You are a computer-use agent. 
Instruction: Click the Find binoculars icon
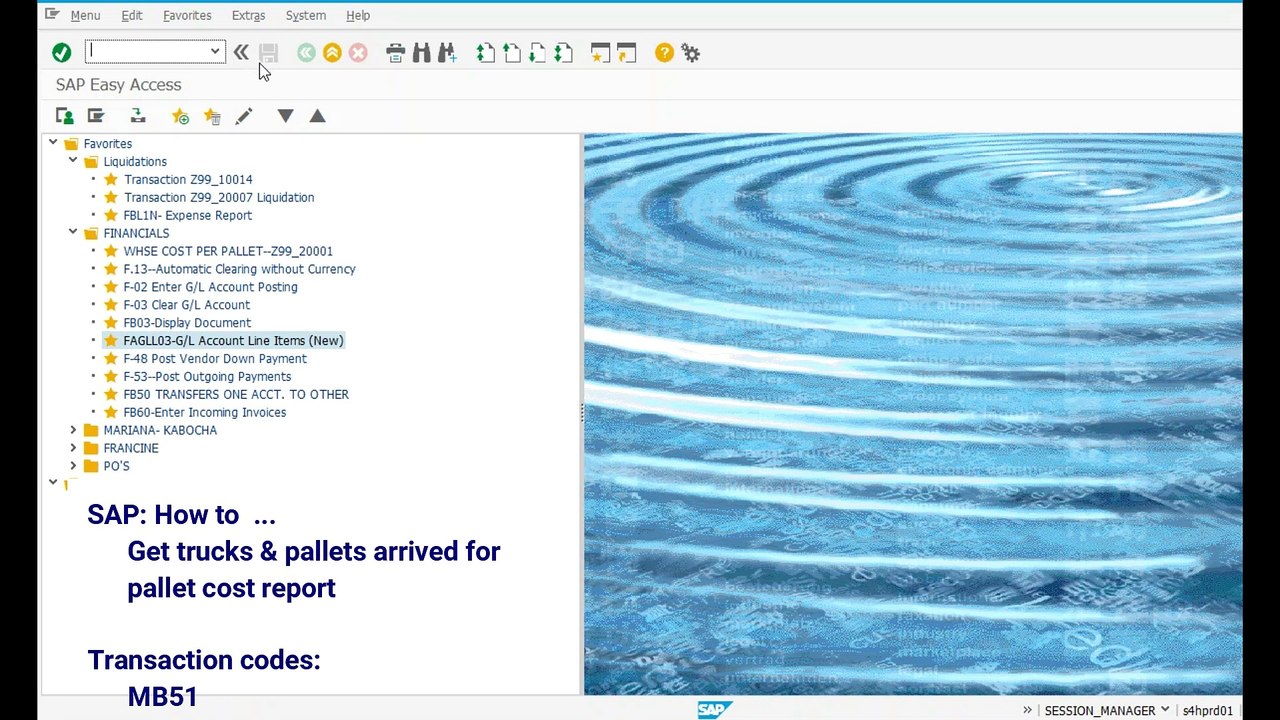[422, 52]
